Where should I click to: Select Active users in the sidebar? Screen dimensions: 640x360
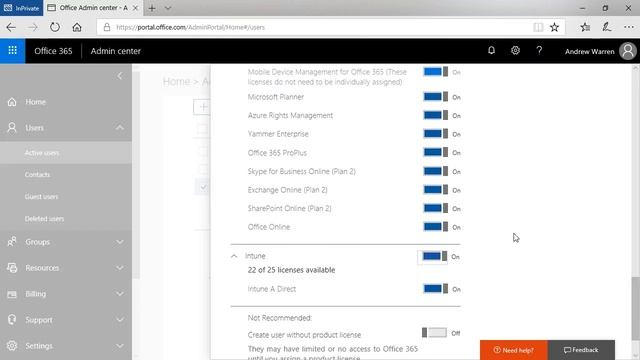tap(66, 153)
